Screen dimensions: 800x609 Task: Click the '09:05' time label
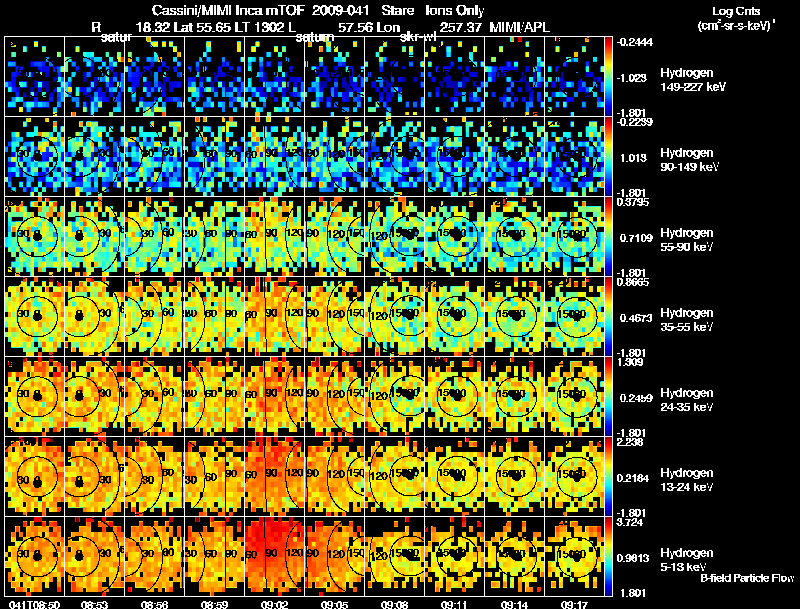(334, 604)
